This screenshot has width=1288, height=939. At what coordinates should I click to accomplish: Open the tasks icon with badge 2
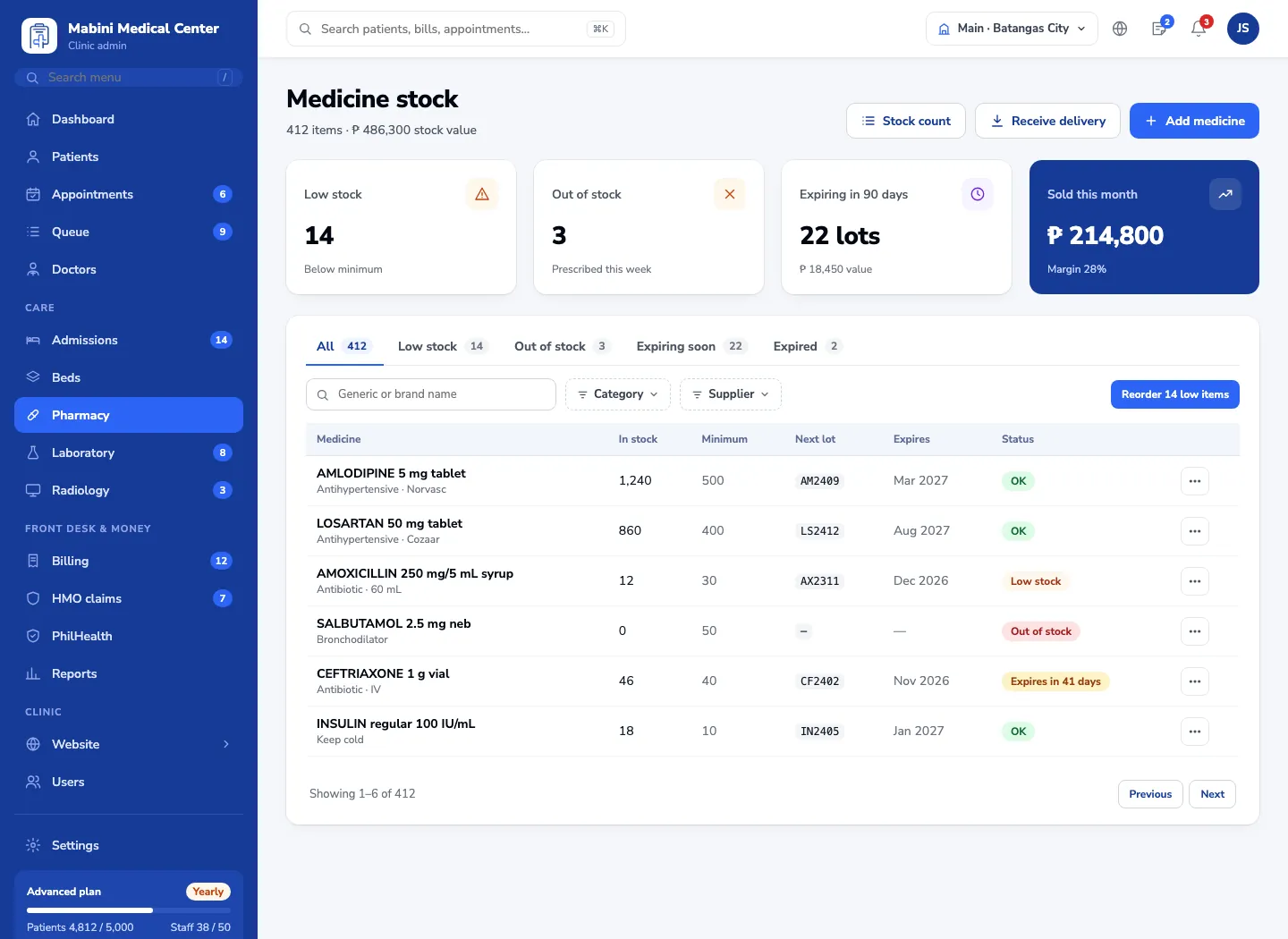coord(1159,29)
